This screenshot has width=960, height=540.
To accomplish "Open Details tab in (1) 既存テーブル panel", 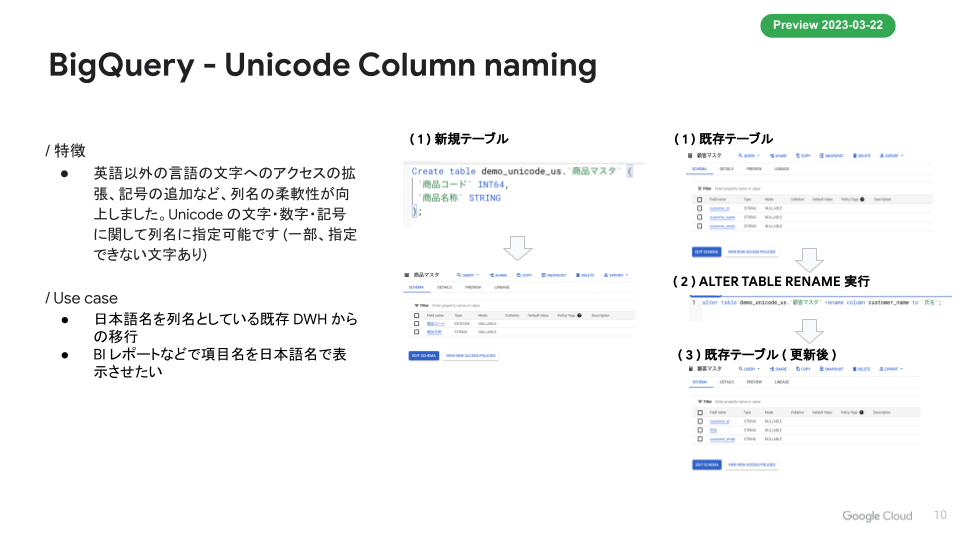I will 727,169.
